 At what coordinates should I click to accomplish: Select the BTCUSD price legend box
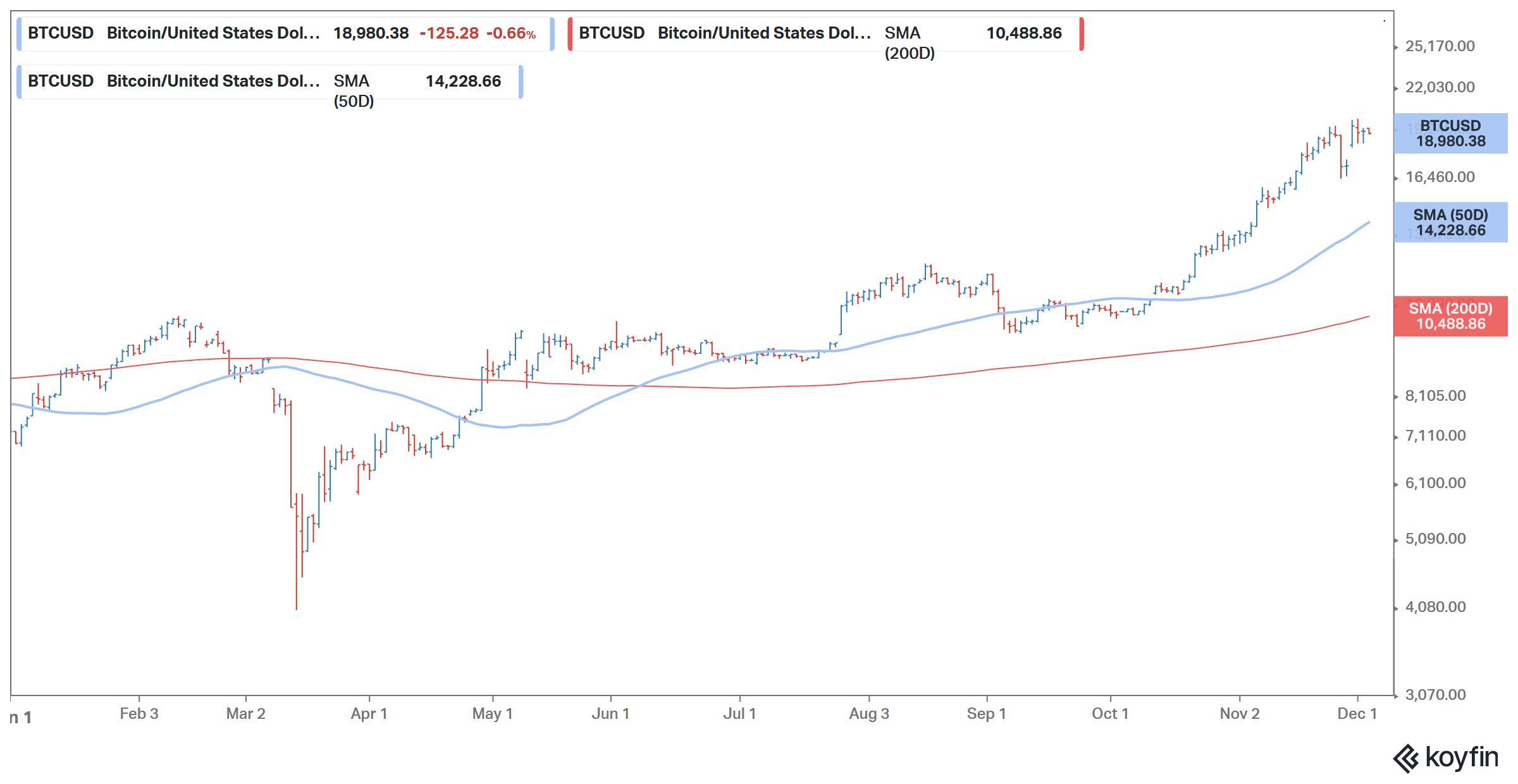[x=286, y=34]
